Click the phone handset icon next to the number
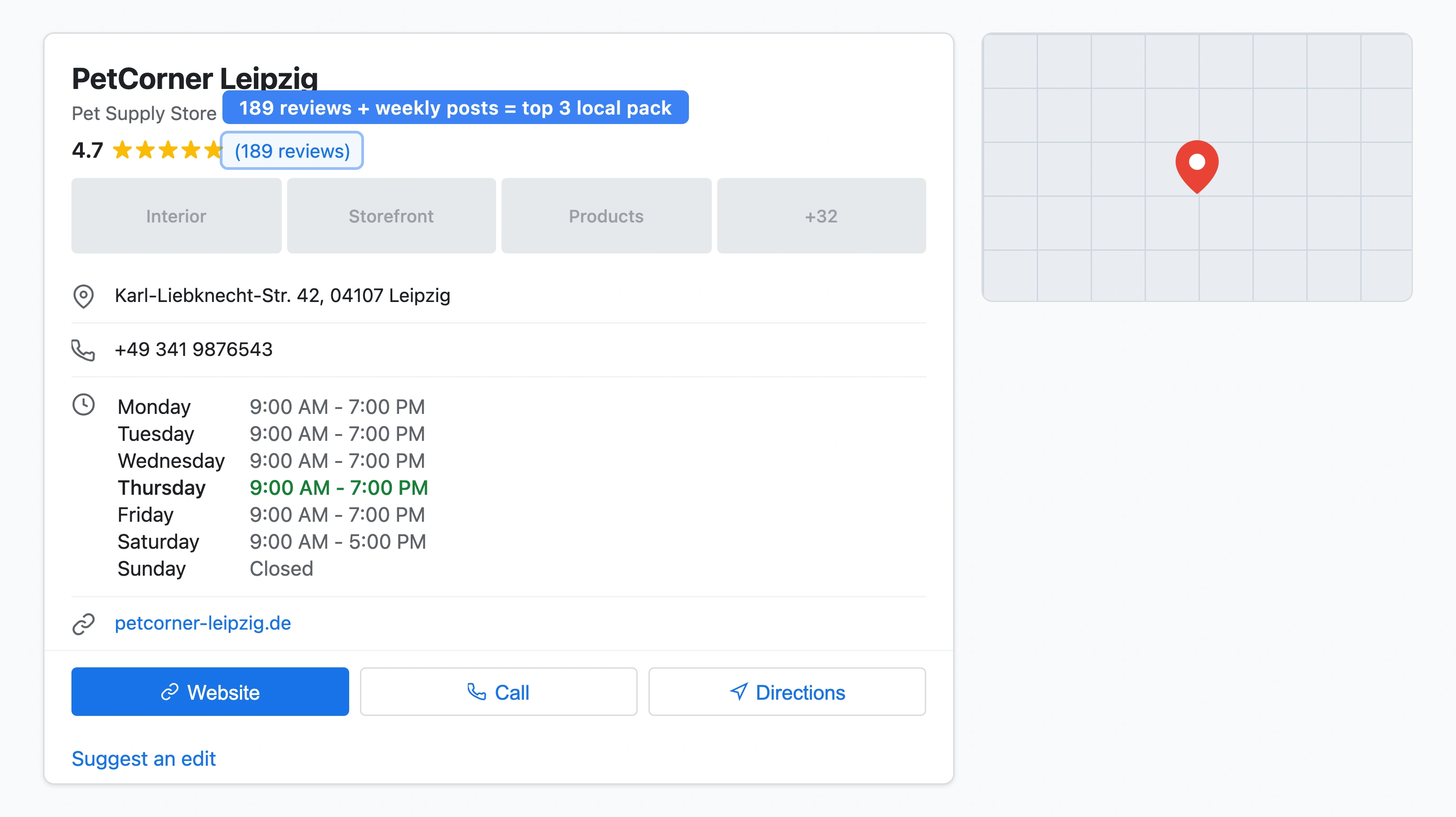 coord(83,350)
